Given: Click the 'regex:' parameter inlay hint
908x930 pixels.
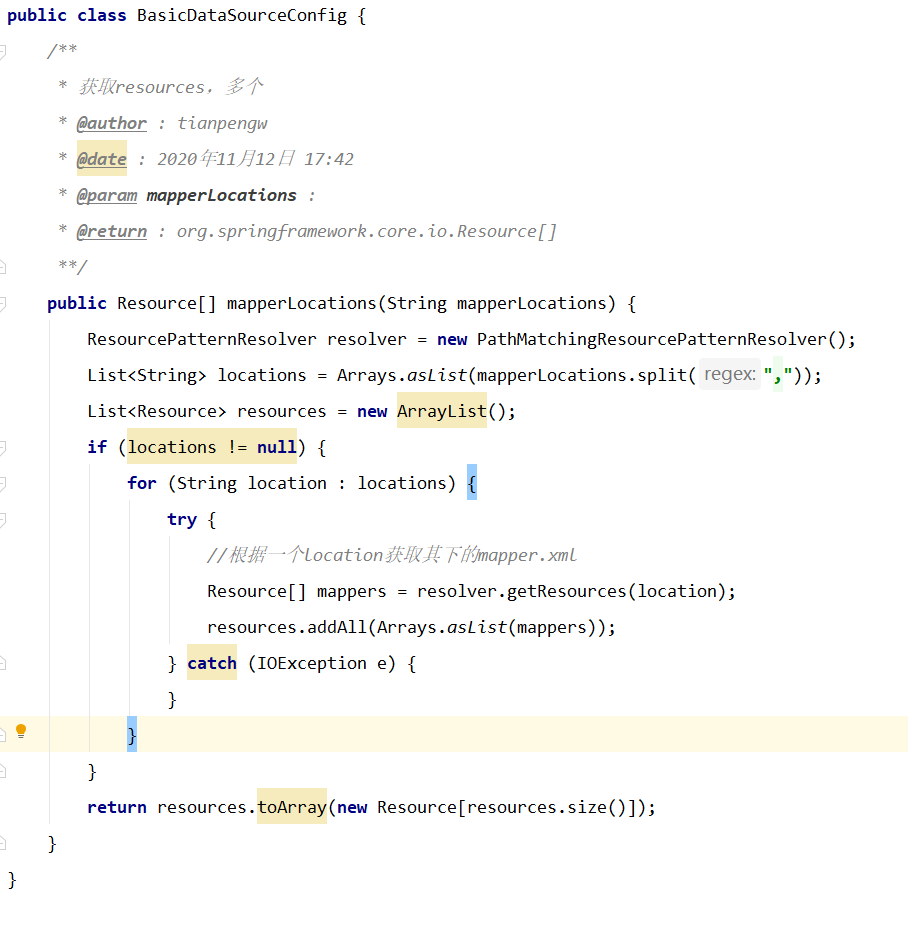Looking at the screenshot, I should click(x=729, y=374).
